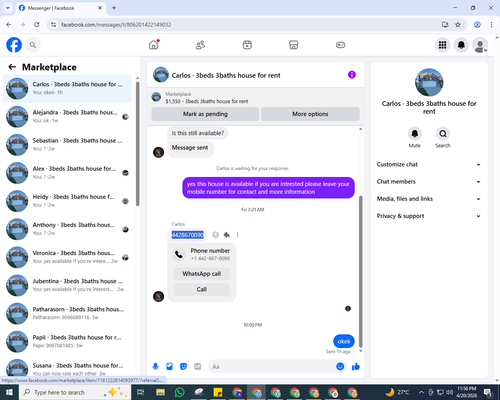React to Carlos's phone number message
The height and width of the screenshot is (400, 500).
[x=216, y=235]
